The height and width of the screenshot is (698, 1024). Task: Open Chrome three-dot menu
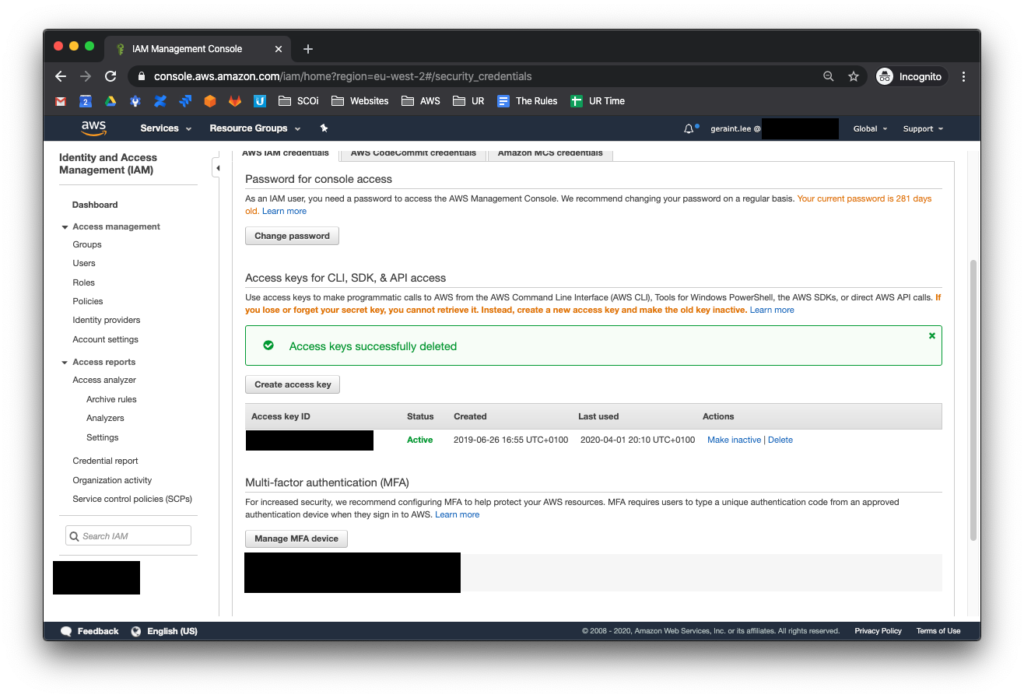click(x=963, y=76)
